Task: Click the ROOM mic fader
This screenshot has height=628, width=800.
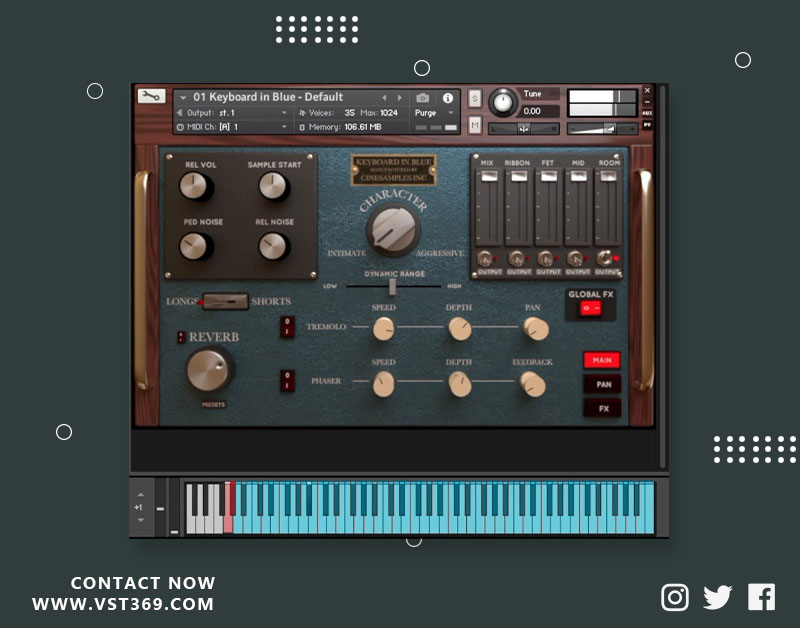Action: pos(609,177)
